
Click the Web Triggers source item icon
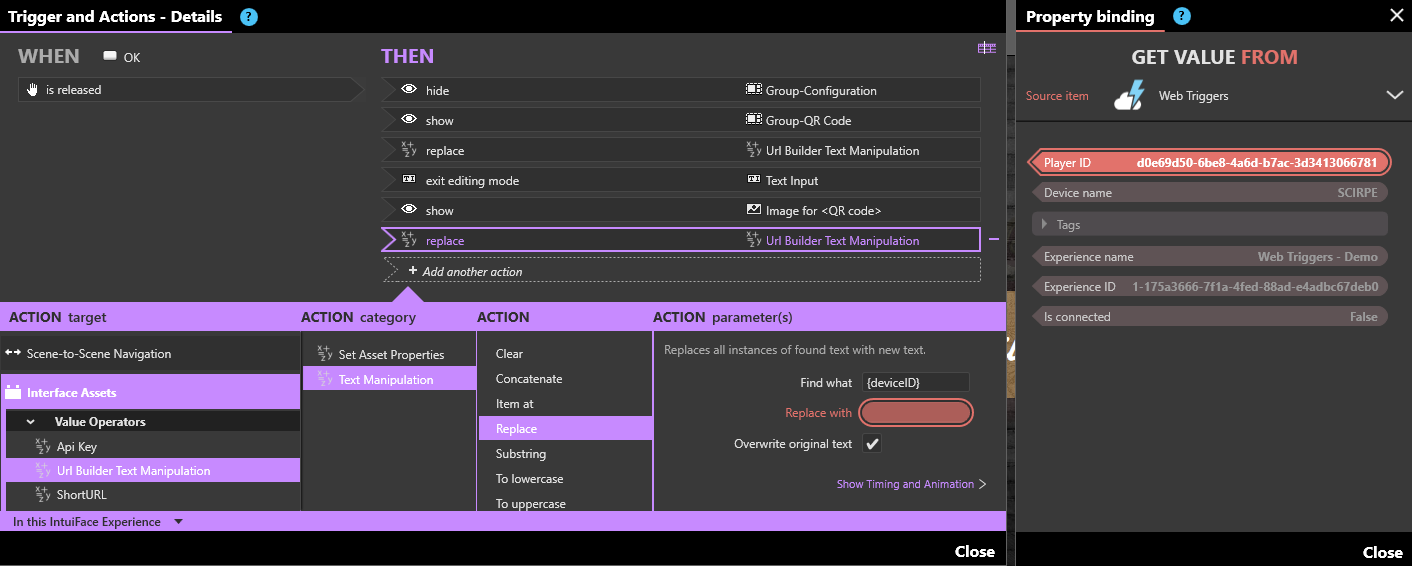[x=1129, y=96]
